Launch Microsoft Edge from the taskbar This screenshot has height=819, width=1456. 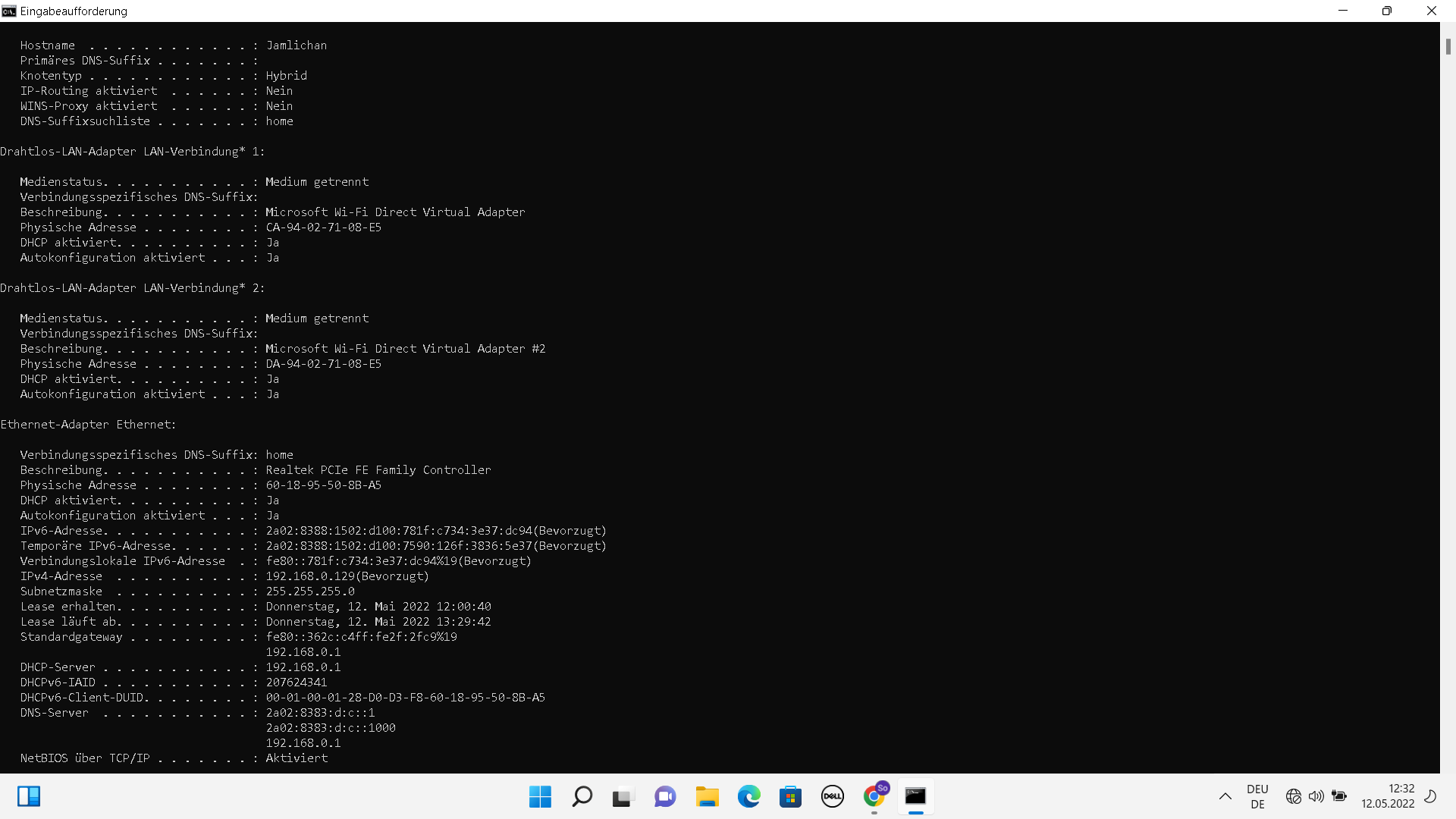(748, 796)
